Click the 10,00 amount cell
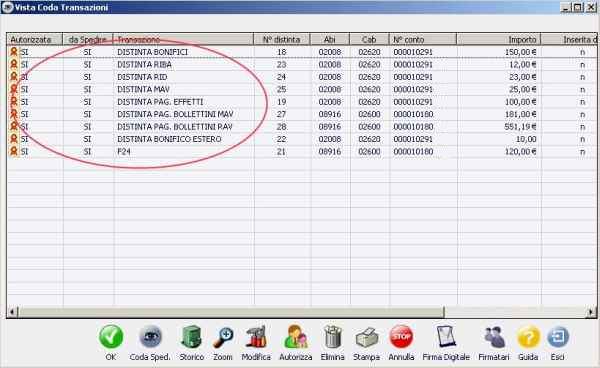This screenshot has width=600, height=368. pyautogui.click(x=526, y=139)
